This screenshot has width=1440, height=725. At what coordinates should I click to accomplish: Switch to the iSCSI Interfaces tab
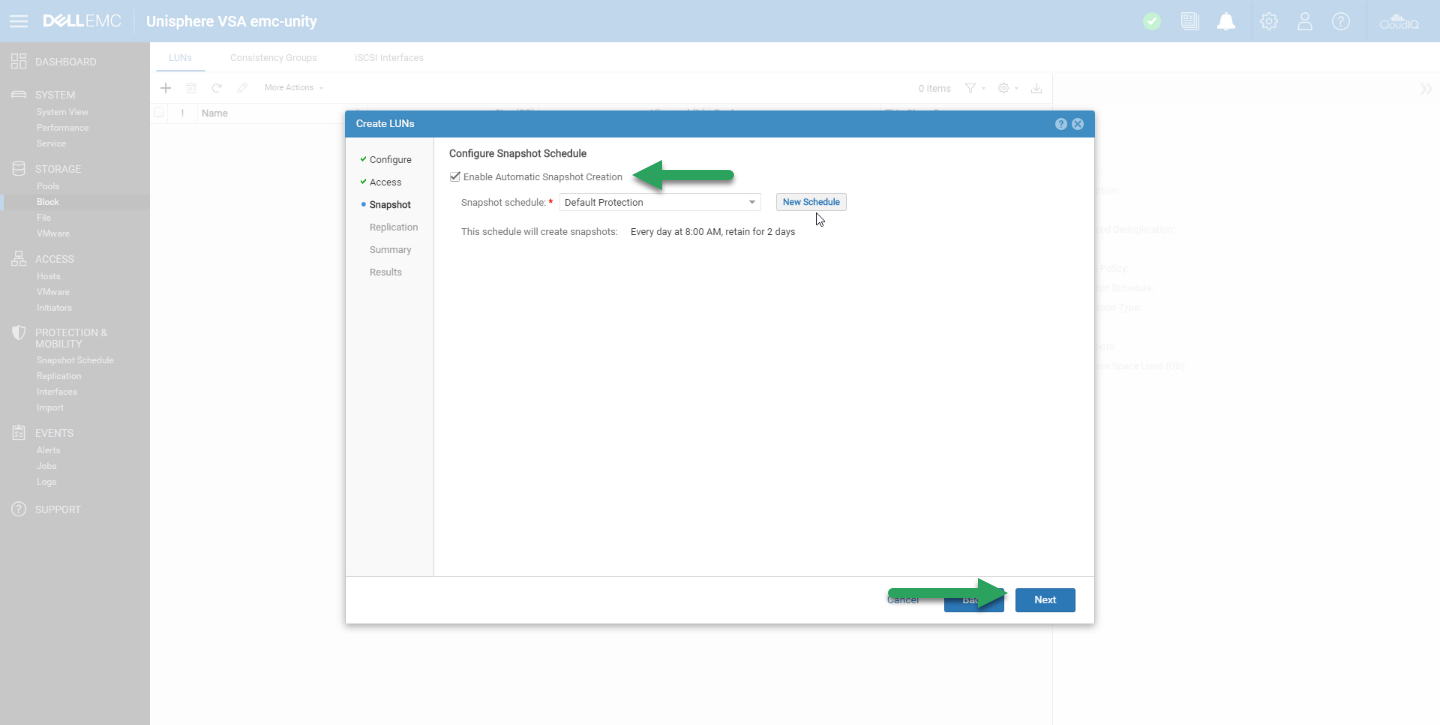pyautogui.click(x=389, y=58)
